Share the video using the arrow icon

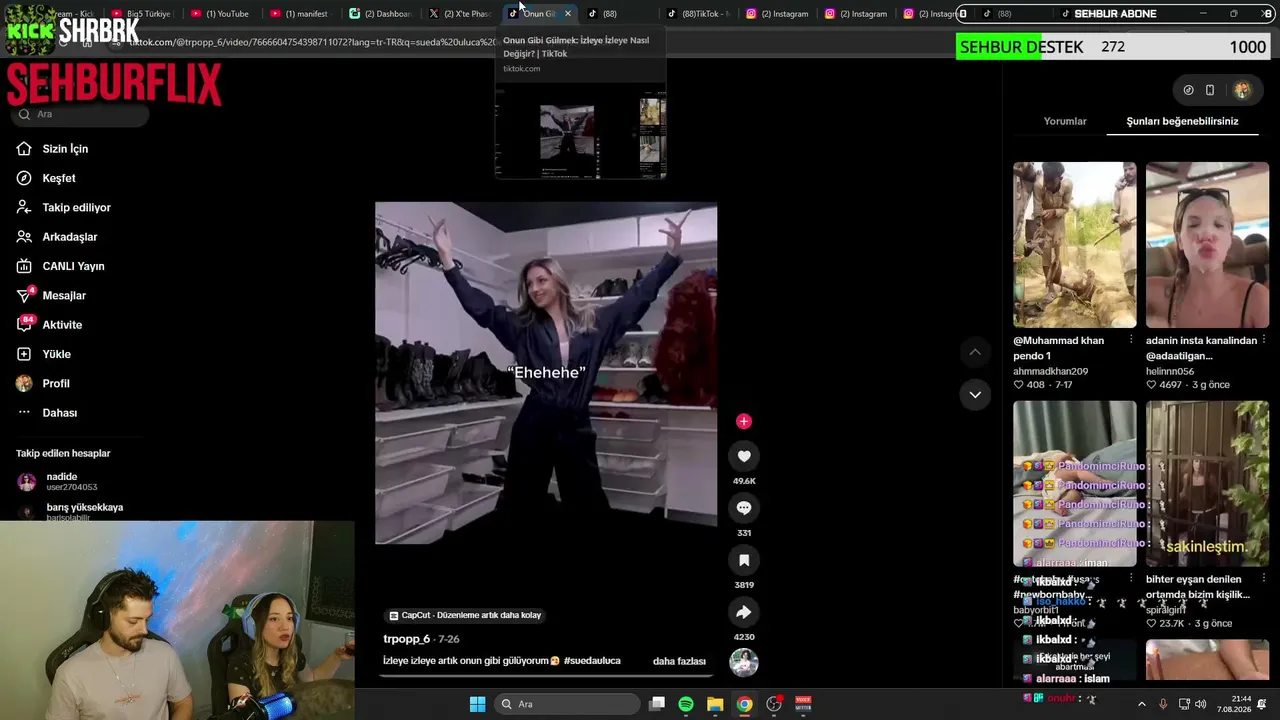[x=744, y=612]
